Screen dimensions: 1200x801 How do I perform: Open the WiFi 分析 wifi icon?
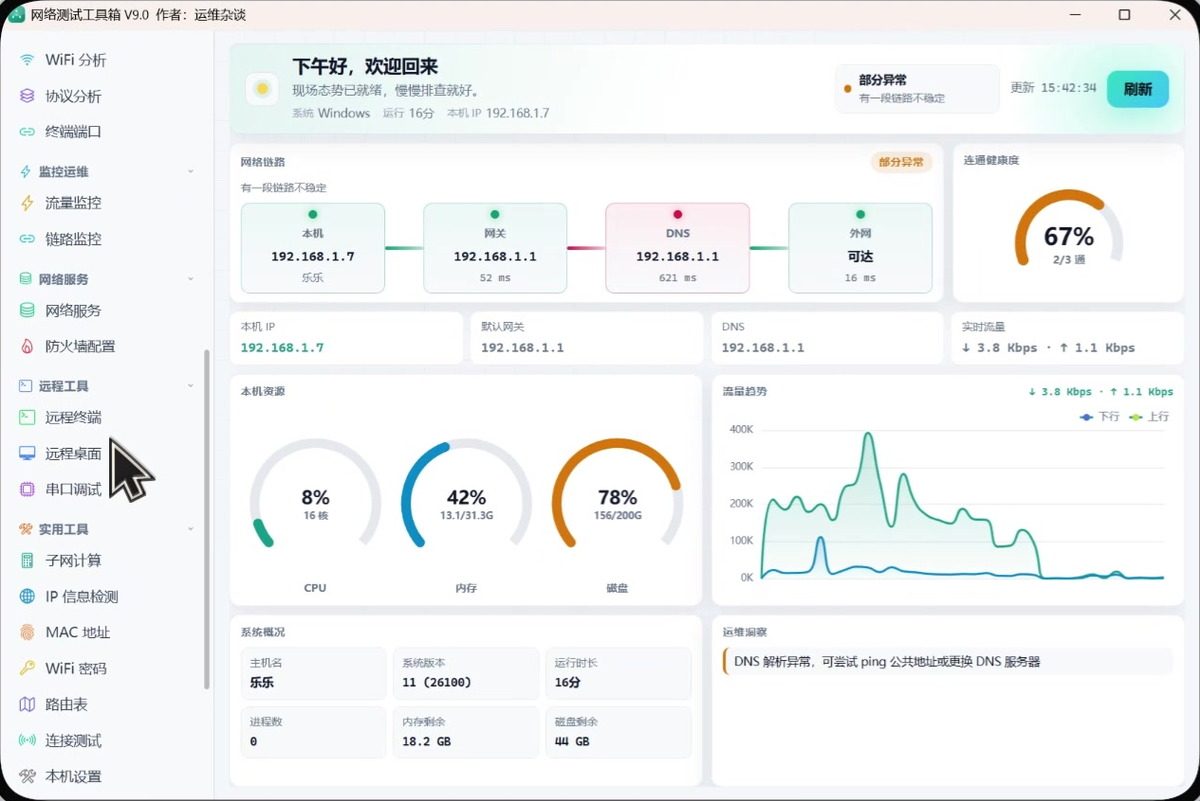[27, 60]
